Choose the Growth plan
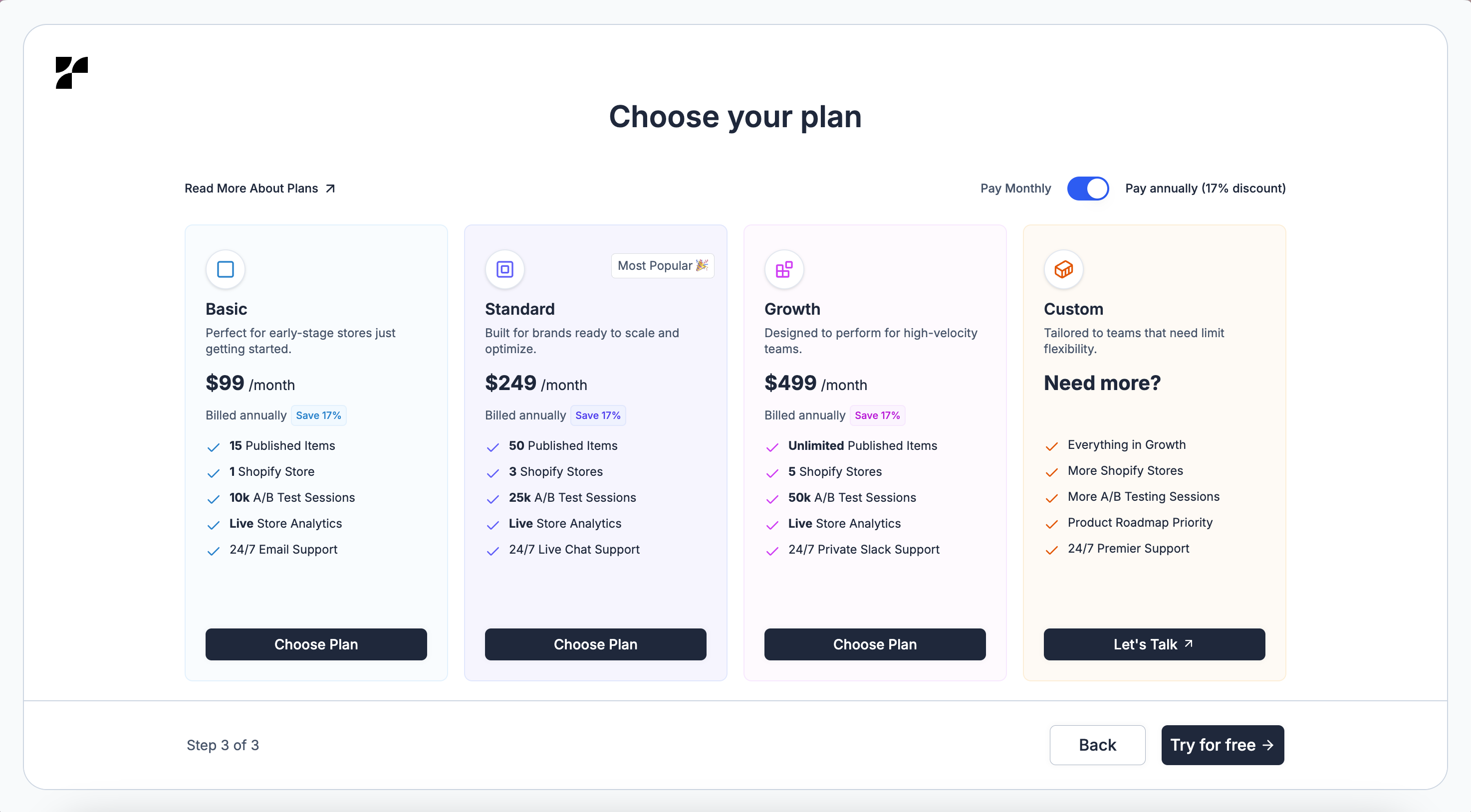1471x812 pixels. 874,644
